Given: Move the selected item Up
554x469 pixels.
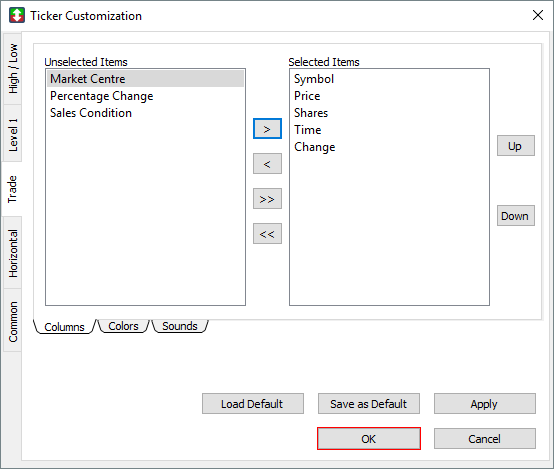Looking at the screenshot, I should coord(515,146).
